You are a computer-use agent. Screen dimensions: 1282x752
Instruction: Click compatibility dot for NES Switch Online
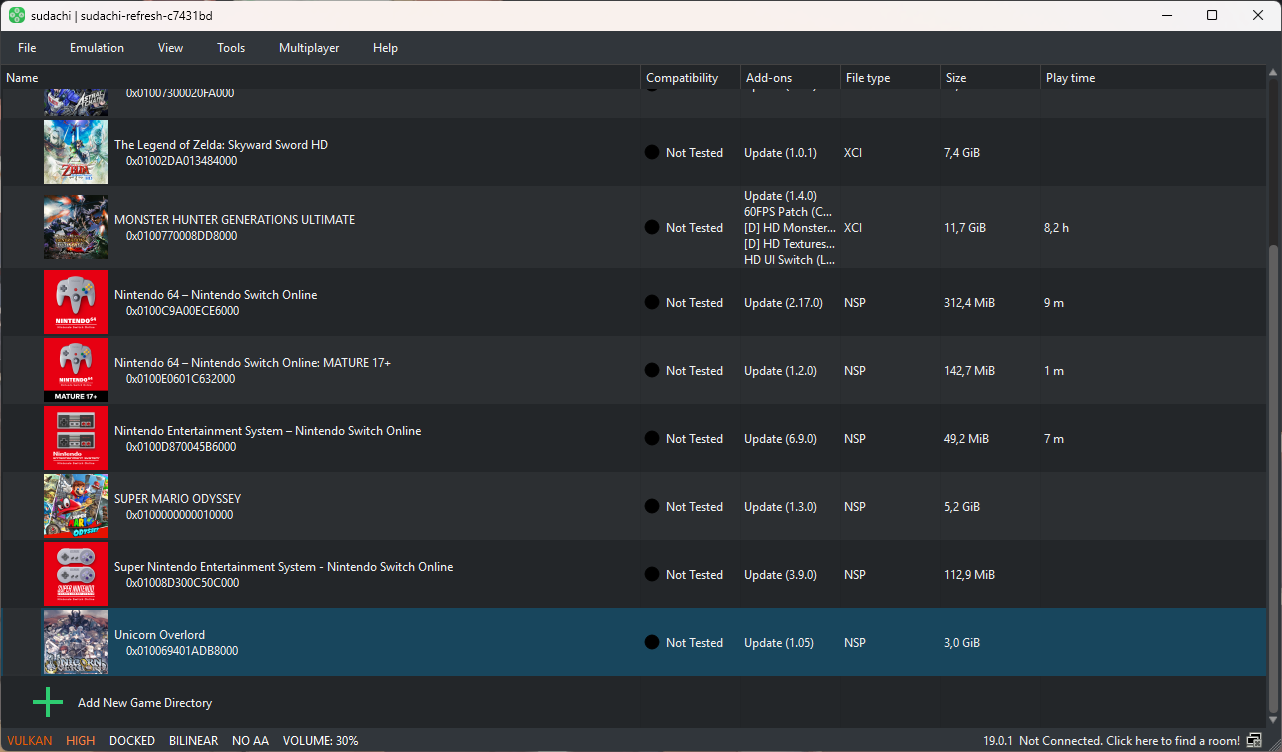pos(652,439)
